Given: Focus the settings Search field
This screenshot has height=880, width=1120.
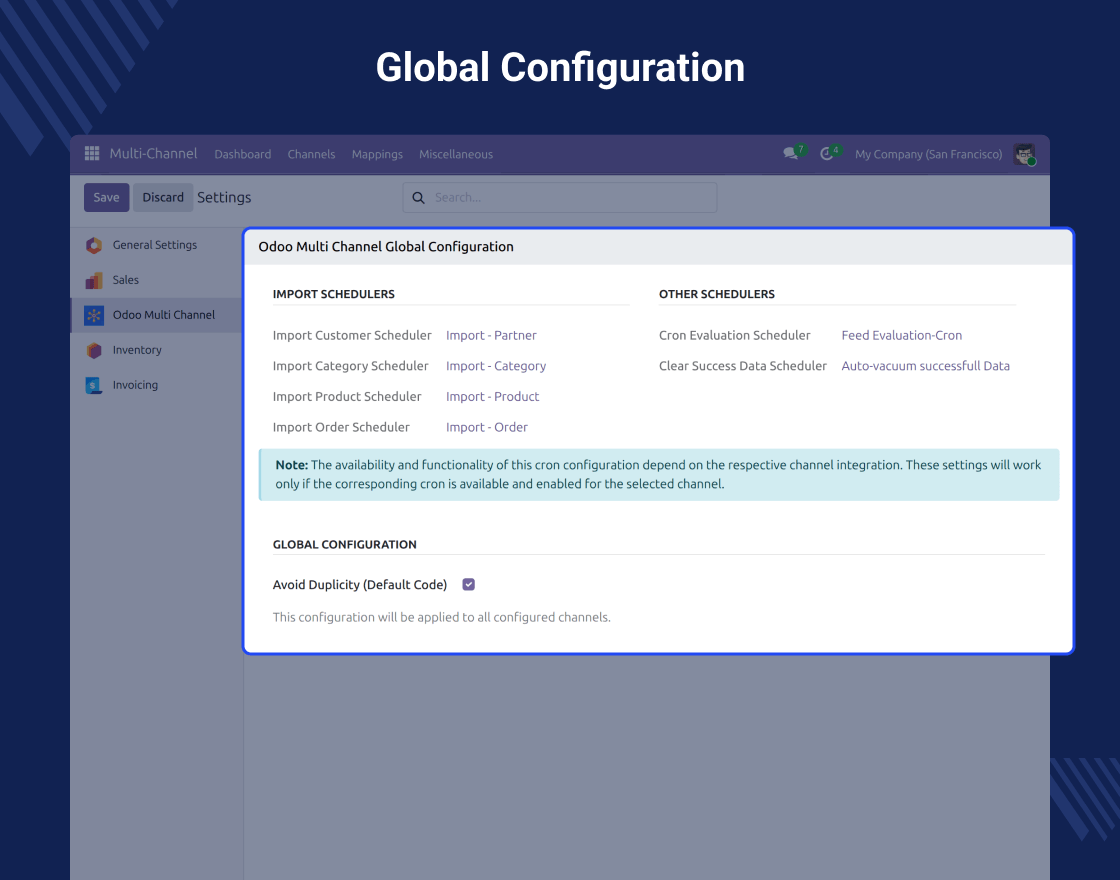Looking at the screenshot, I should [560, 198].
